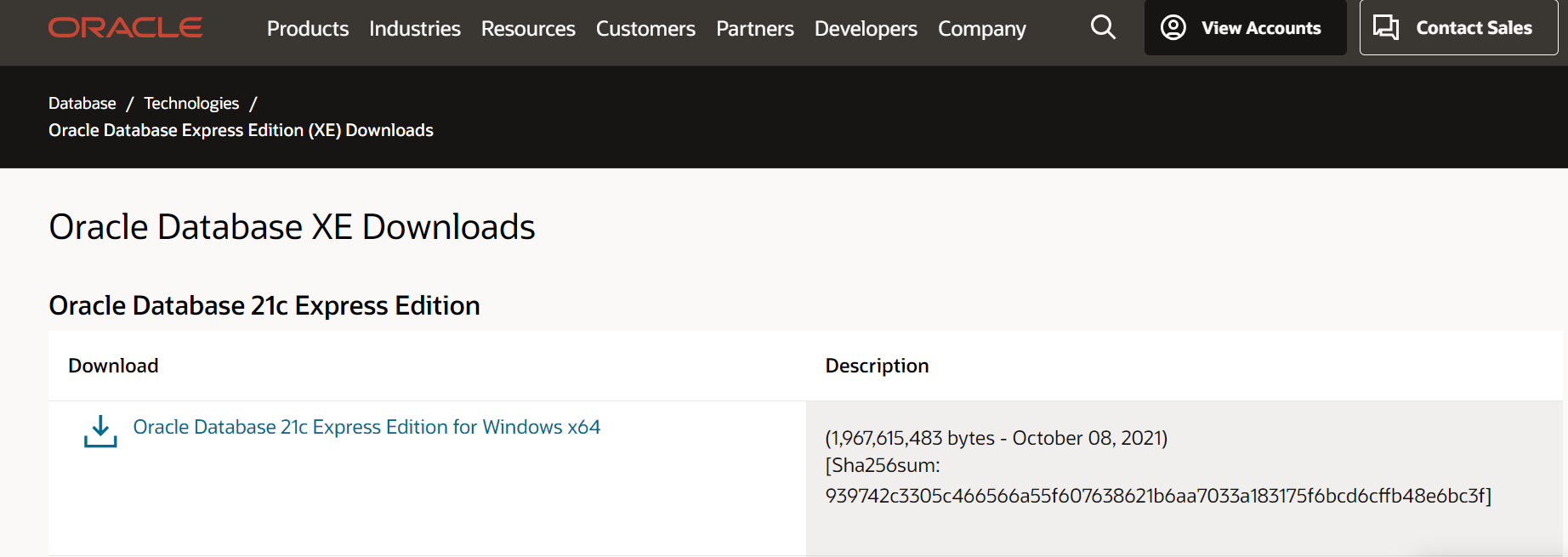
Task: Open the Developers menu
Action: tap(866, 28)
